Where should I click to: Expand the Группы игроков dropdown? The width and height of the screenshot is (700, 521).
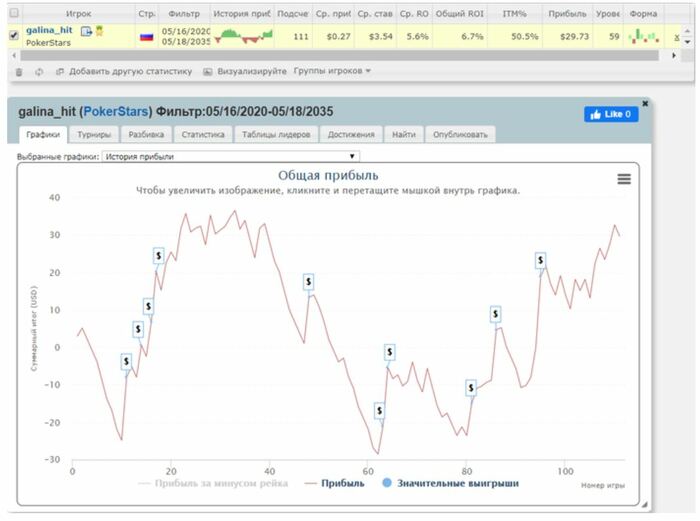pyautogui.click(x=332, y=71)
